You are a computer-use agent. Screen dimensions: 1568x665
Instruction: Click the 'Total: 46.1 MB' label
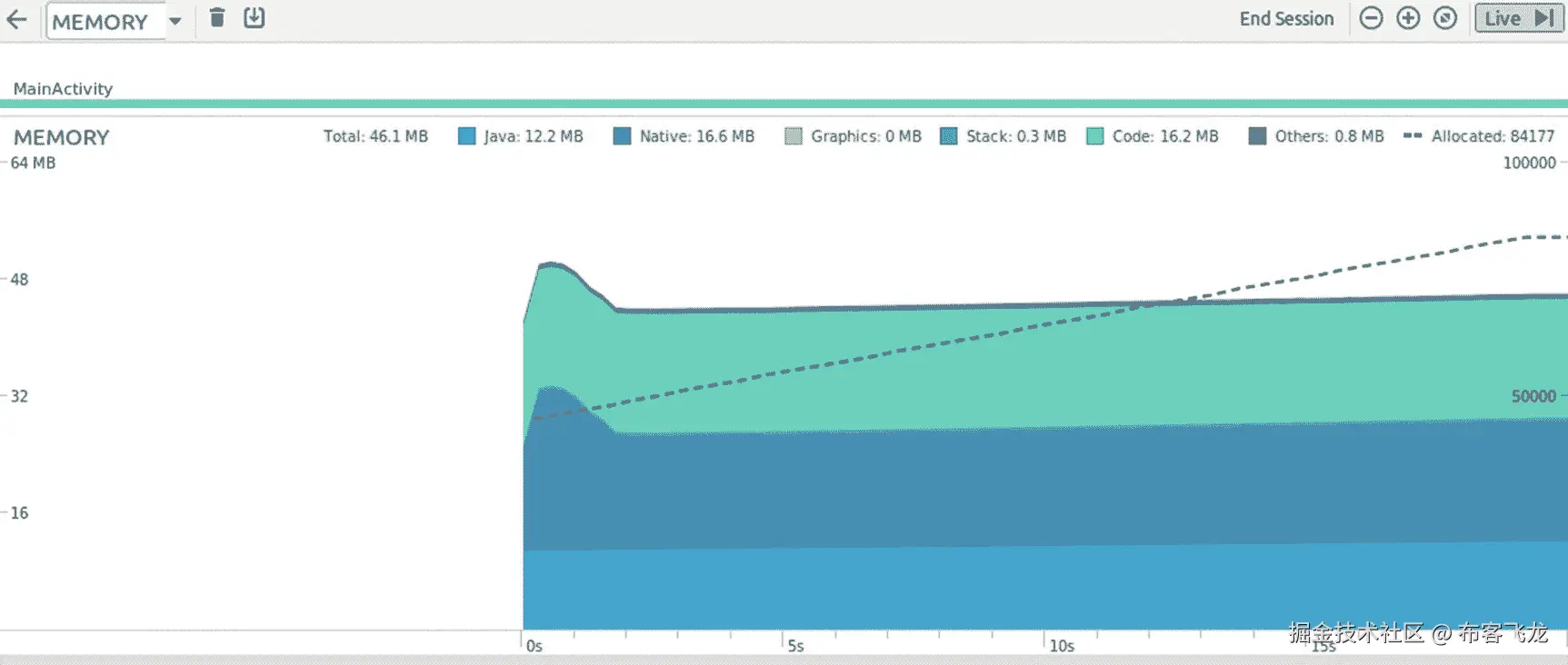click(x=375, y=136)
